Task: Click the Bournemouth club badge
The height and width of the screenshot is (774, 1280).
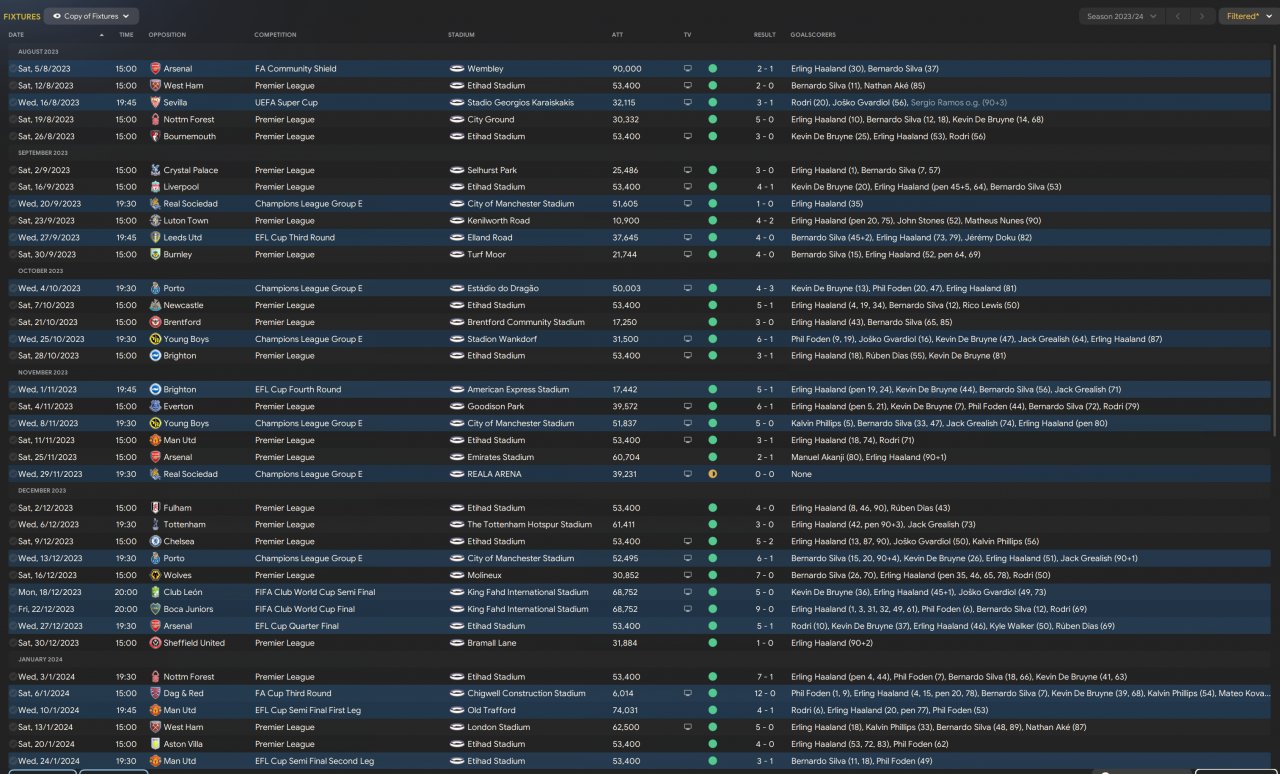Action: (x=155, y=136)
